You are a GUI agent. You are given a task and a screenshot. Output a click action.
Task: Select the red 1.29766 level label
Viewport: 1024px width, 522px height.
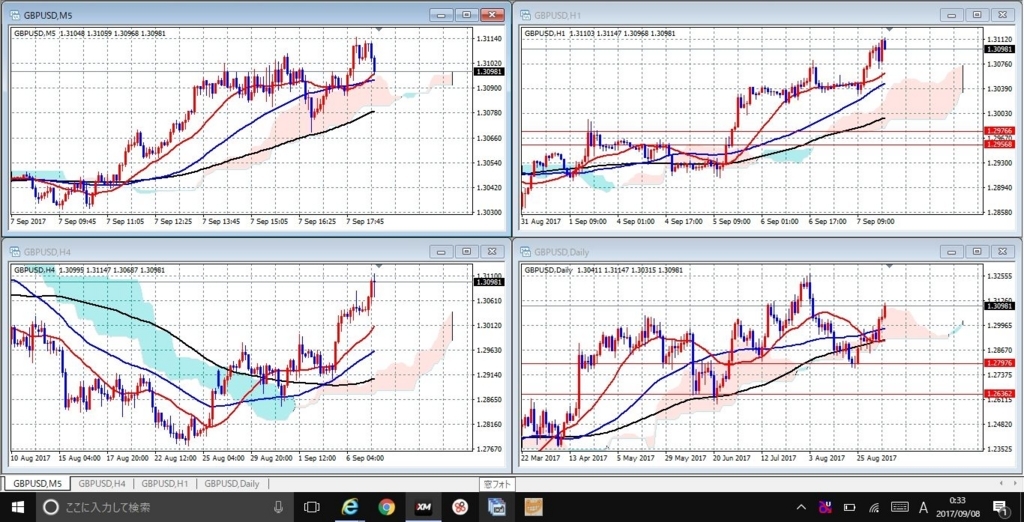[999, 132]
